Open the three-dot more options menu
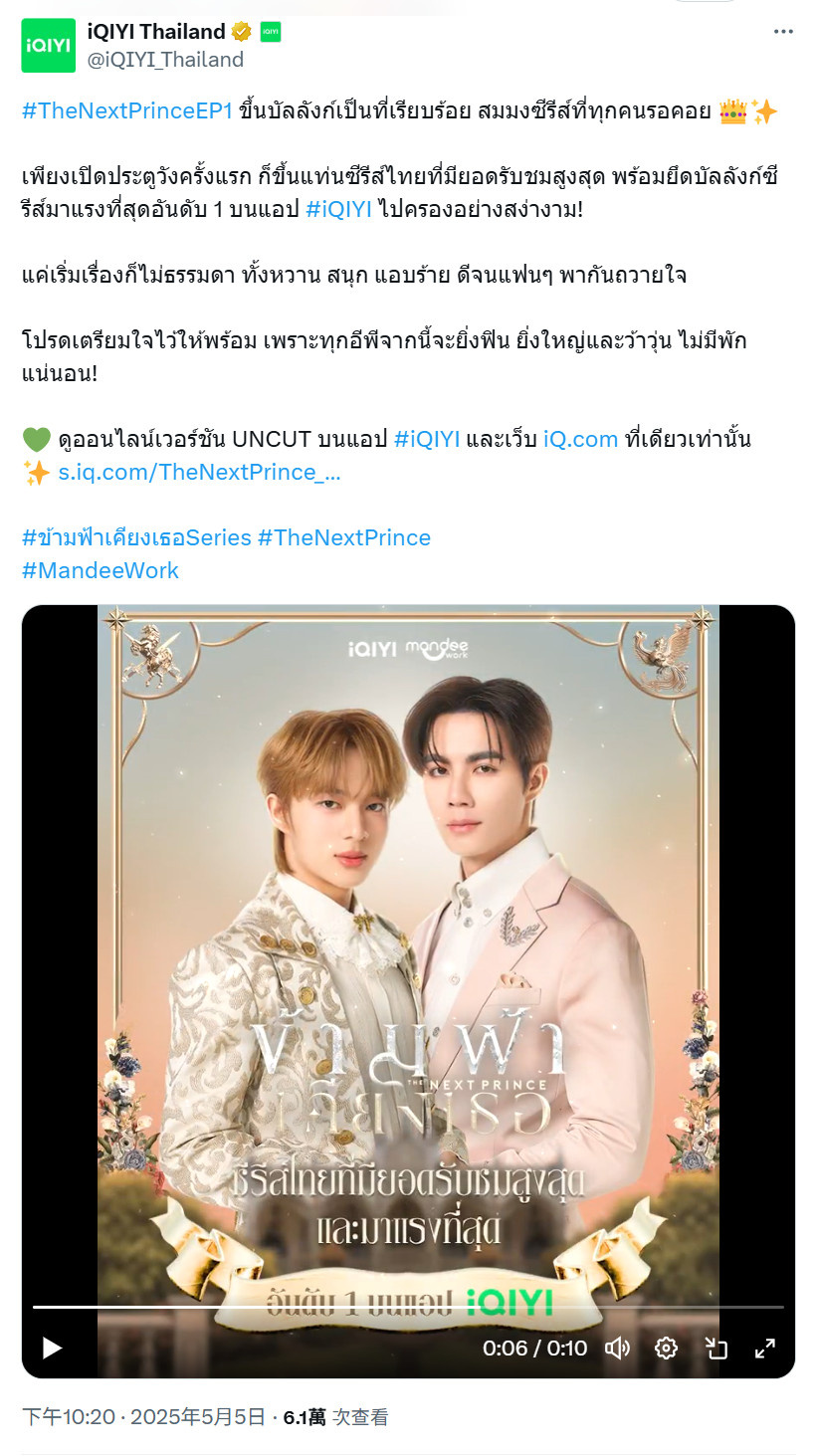 (784, 32)
